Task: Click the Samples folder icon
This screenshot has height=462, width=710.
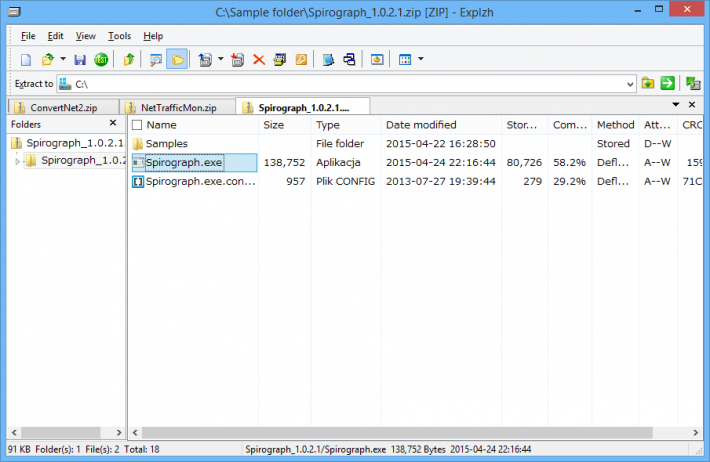Action: pos(138,144)
